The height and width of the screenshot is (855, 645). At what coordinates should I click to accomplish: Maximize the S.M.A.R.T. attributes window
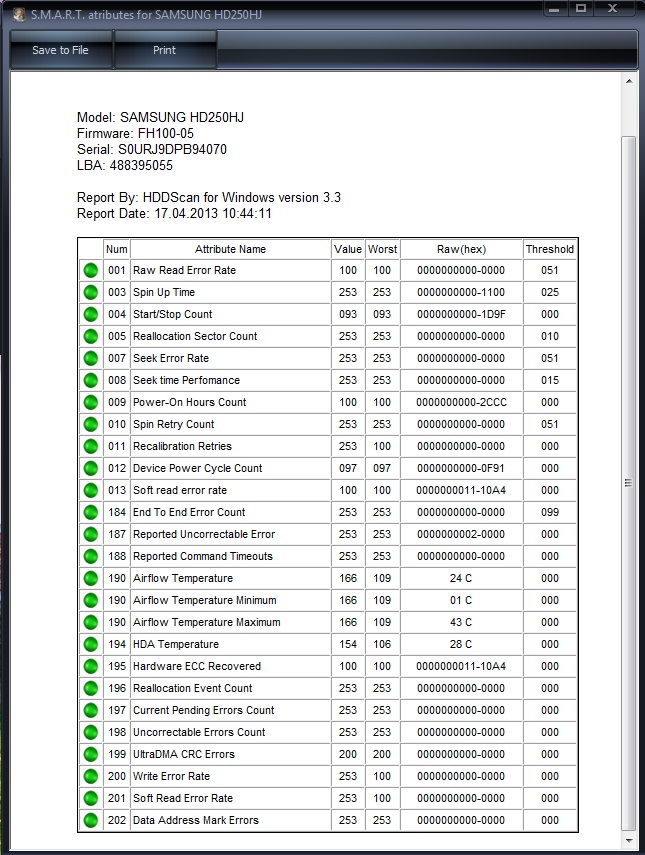581,9
